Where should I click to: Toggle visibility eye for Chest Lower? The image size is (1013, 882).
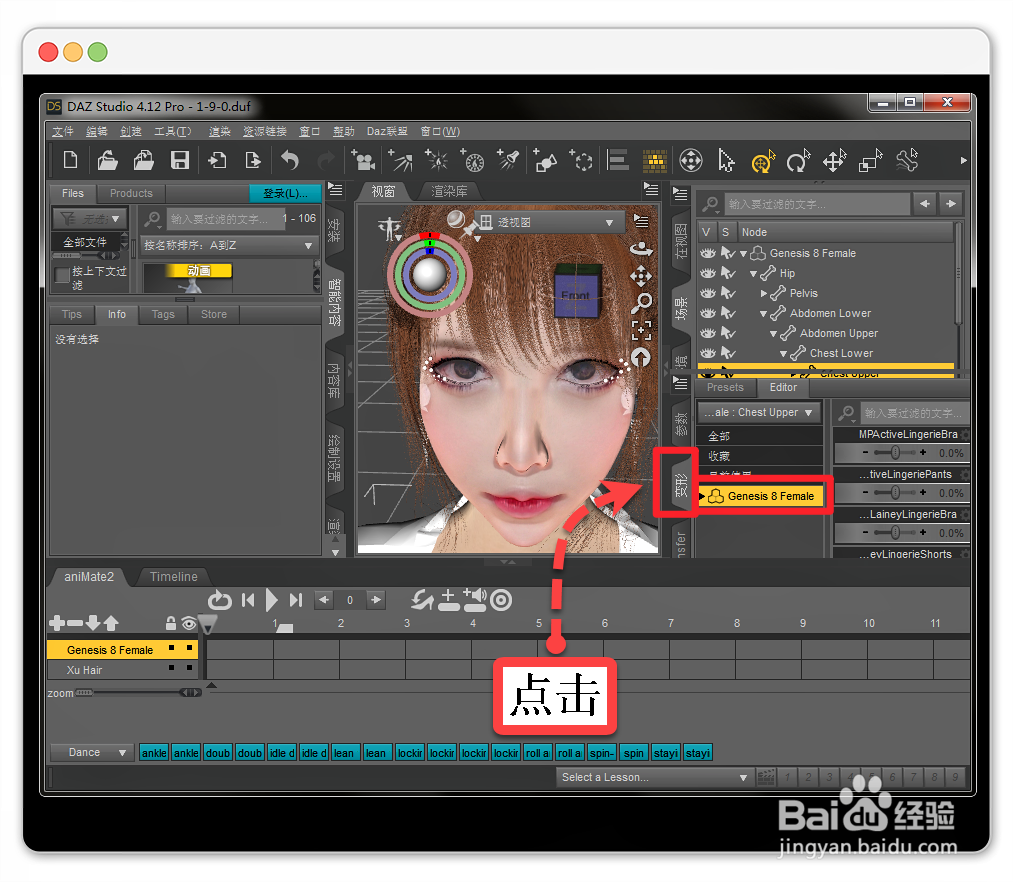708,353
